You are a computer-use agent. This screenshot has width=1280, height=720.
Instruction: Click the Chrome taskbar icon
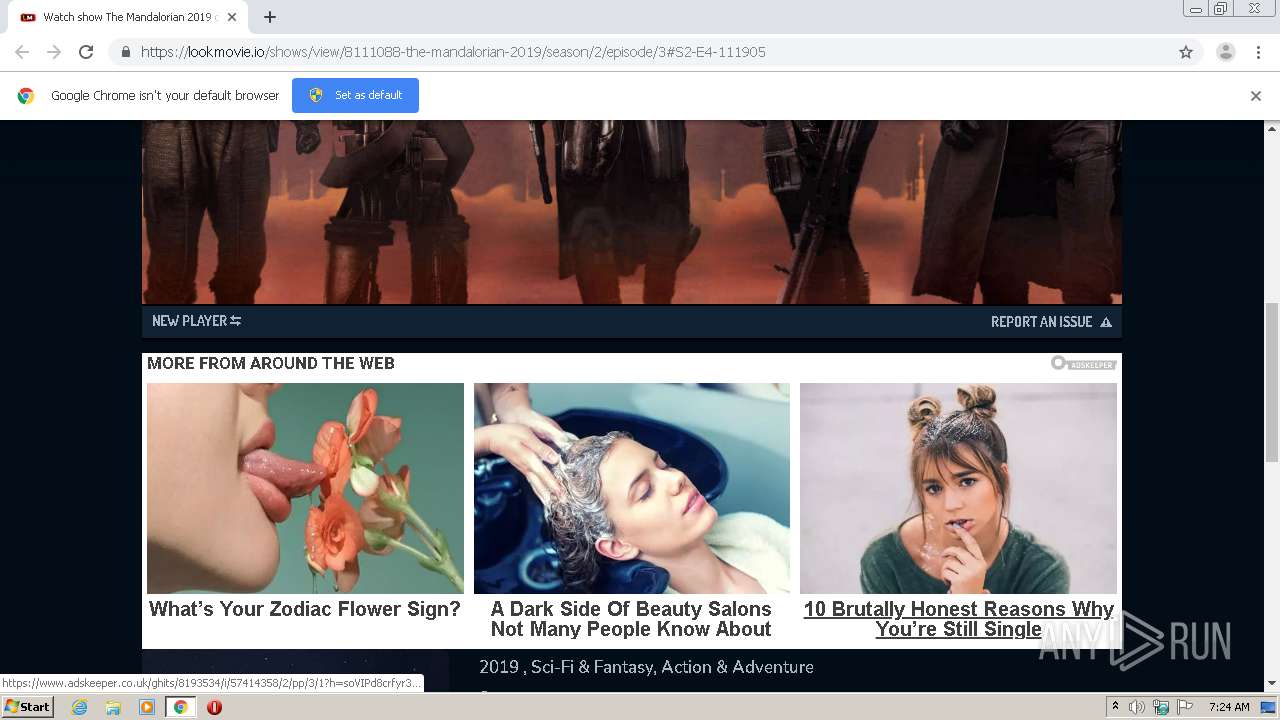coord(180,707)
